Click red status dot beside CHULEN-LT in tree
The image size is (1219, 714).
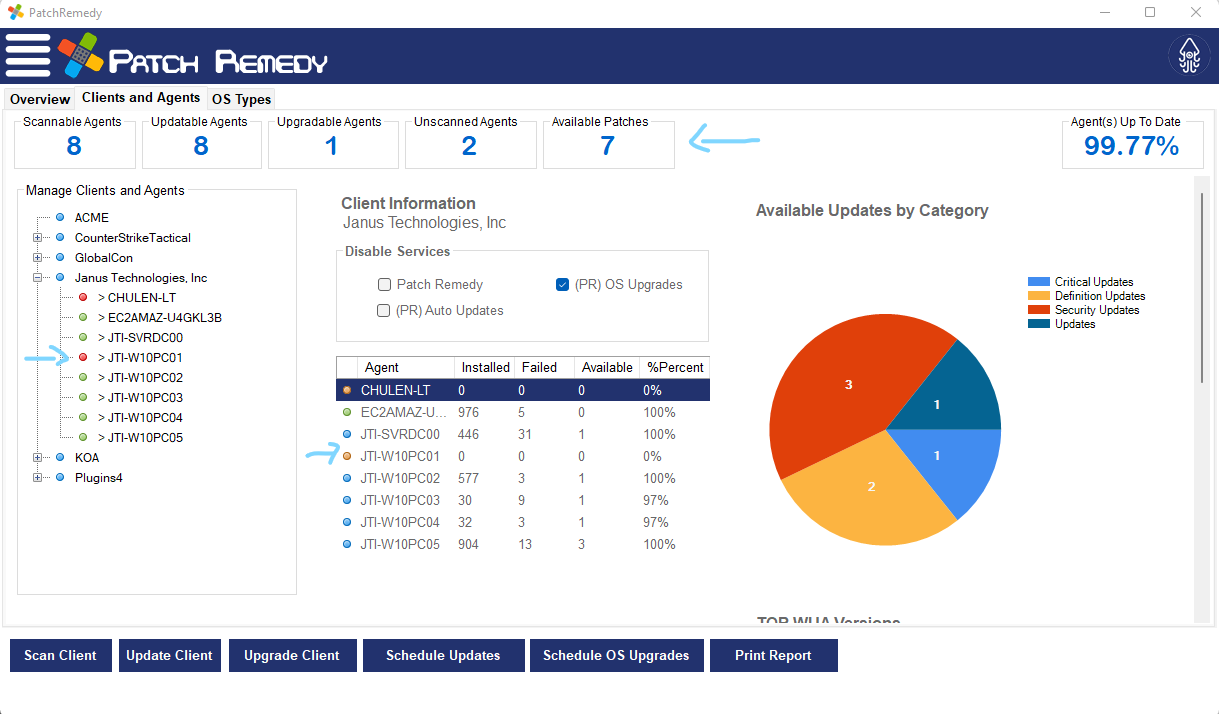(x=83, y=298)
